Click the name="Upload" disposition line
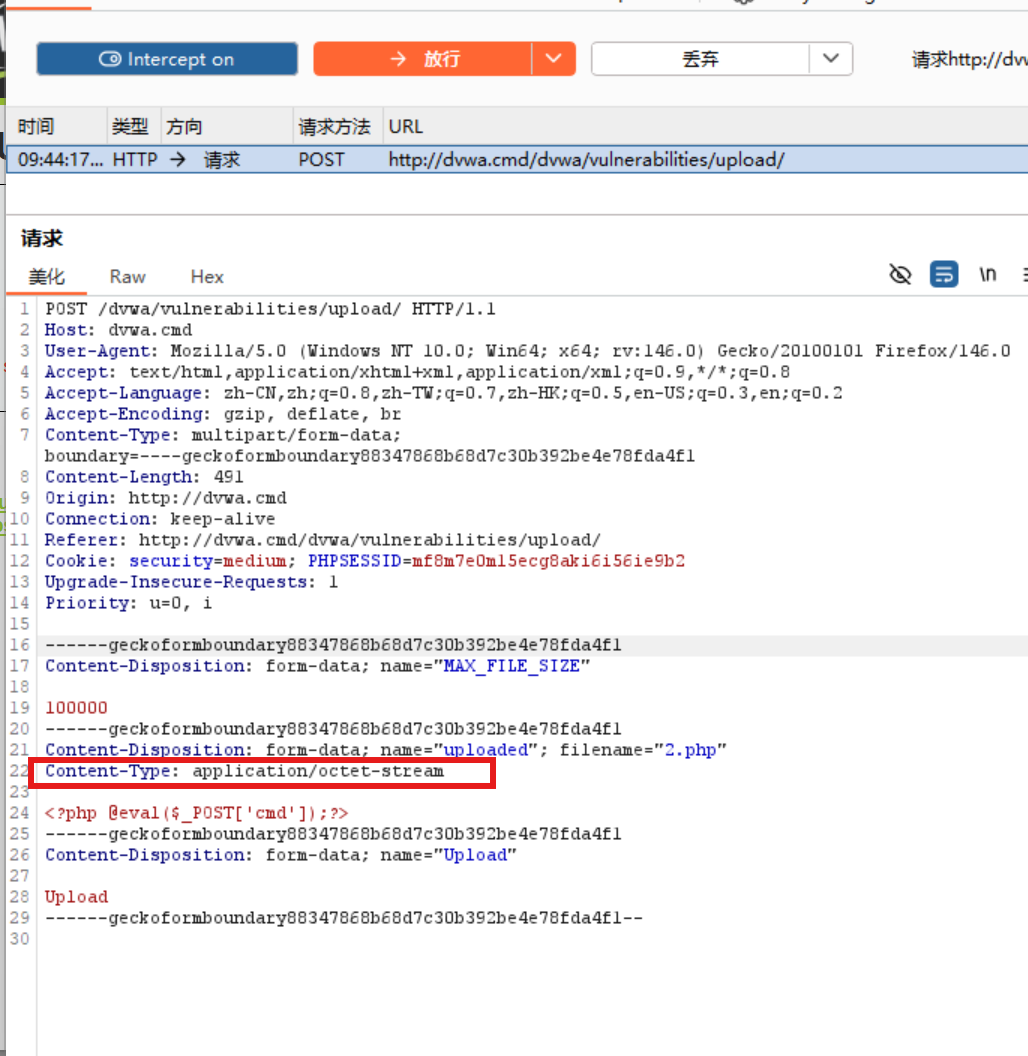The width and height of the screenshot is (1028, 1056). pos(281,855)
